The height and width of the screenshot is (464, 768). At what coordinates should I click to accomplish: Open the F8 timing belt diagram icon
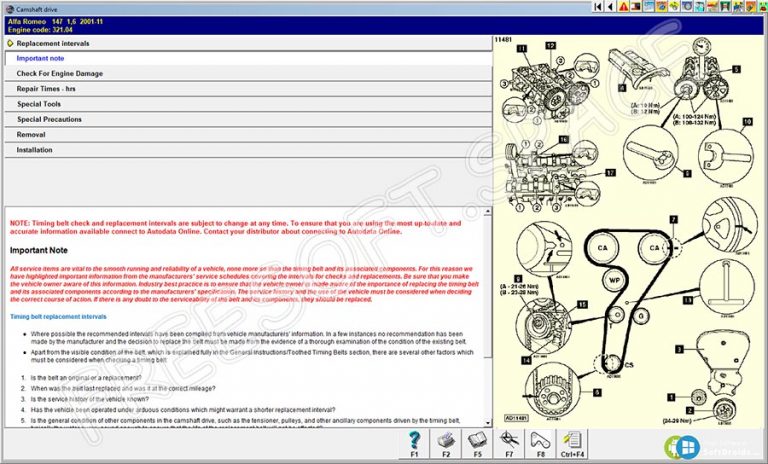(x=540, y=444)
